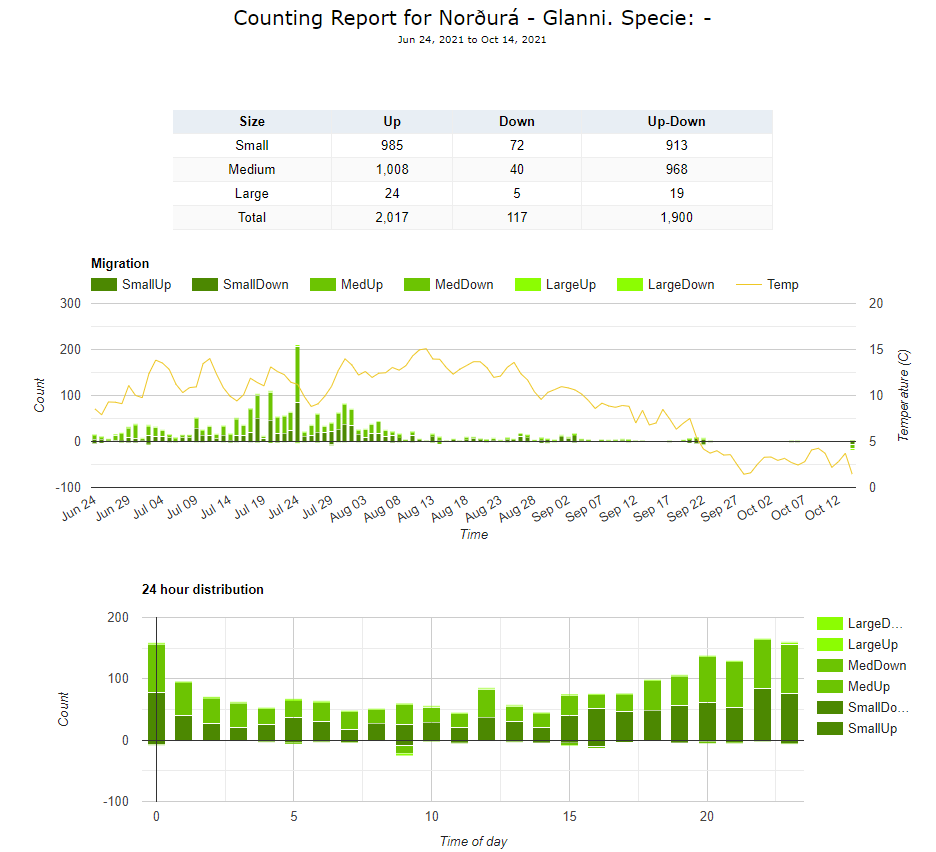Click the LargeUp swatch in 24 hour legend
The image size is (936, 852).
tap(830, 645)
